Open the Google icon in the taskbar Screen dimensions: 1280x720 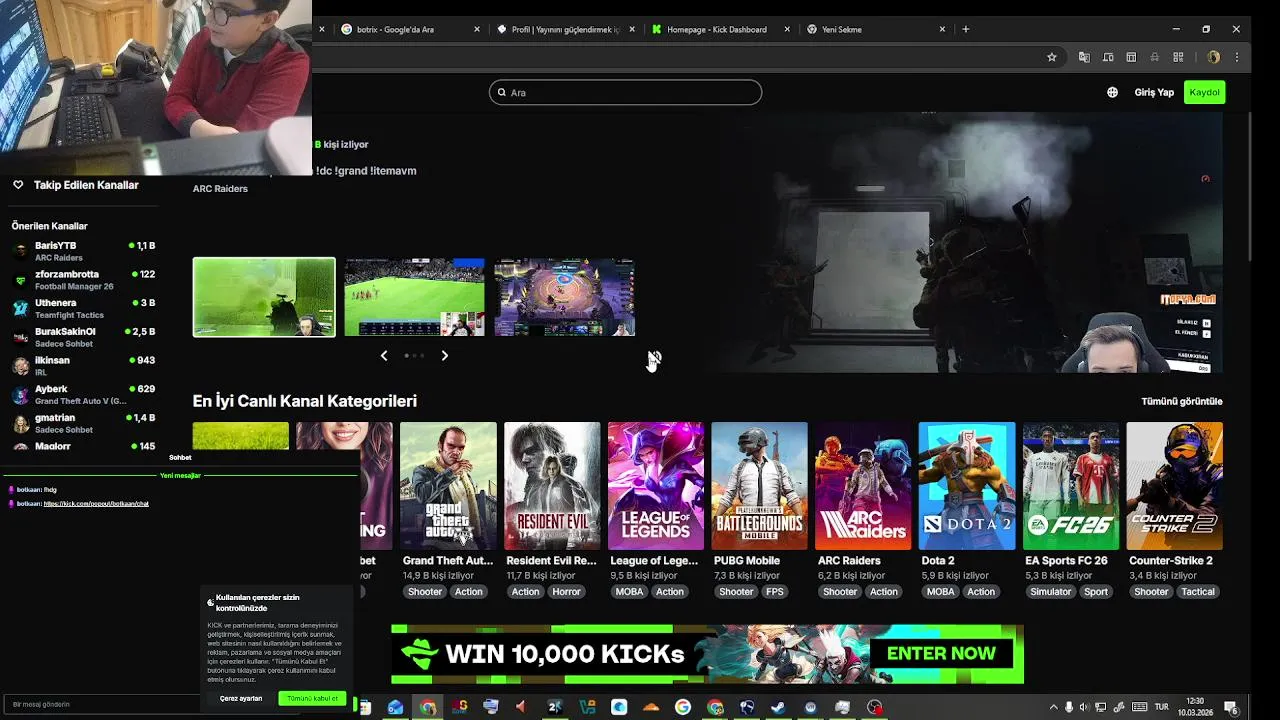[682, 707]
